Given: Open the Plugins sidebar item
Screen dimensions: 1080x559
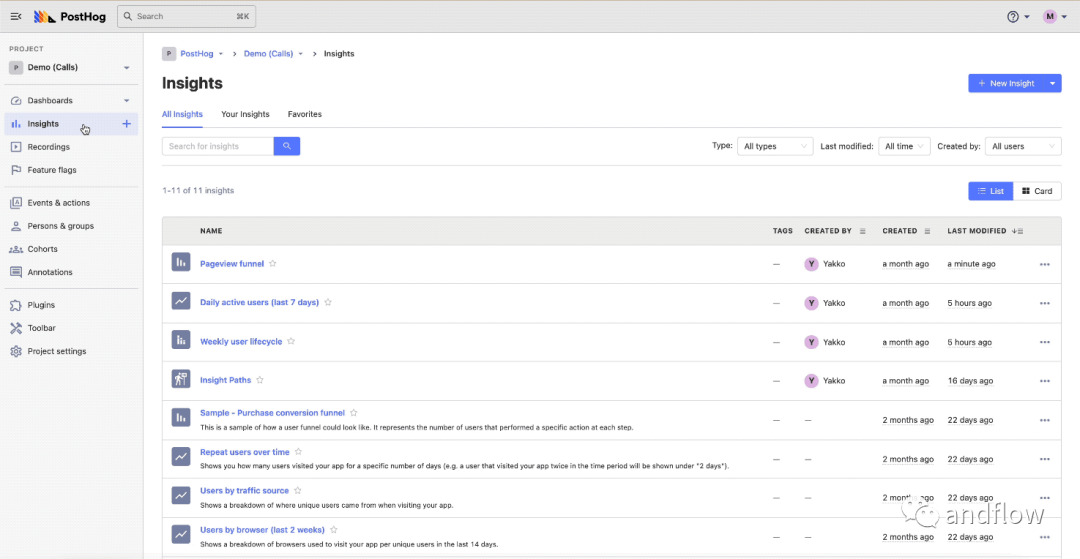Looking at the screenshot, I should coord(41,305).
